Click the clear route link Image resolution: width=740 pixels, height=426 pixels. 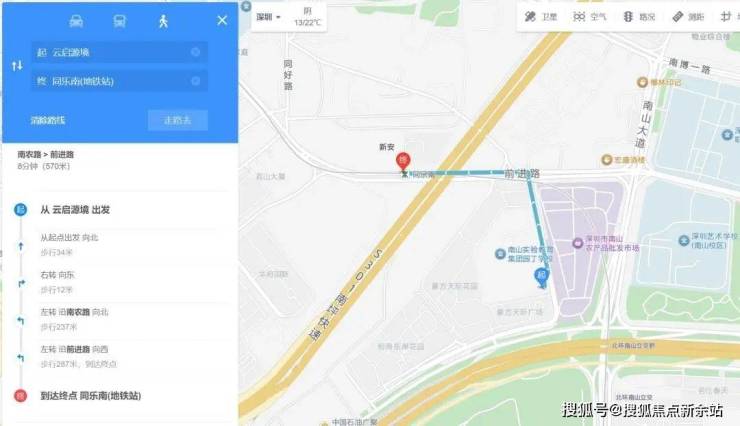[48, 120]
